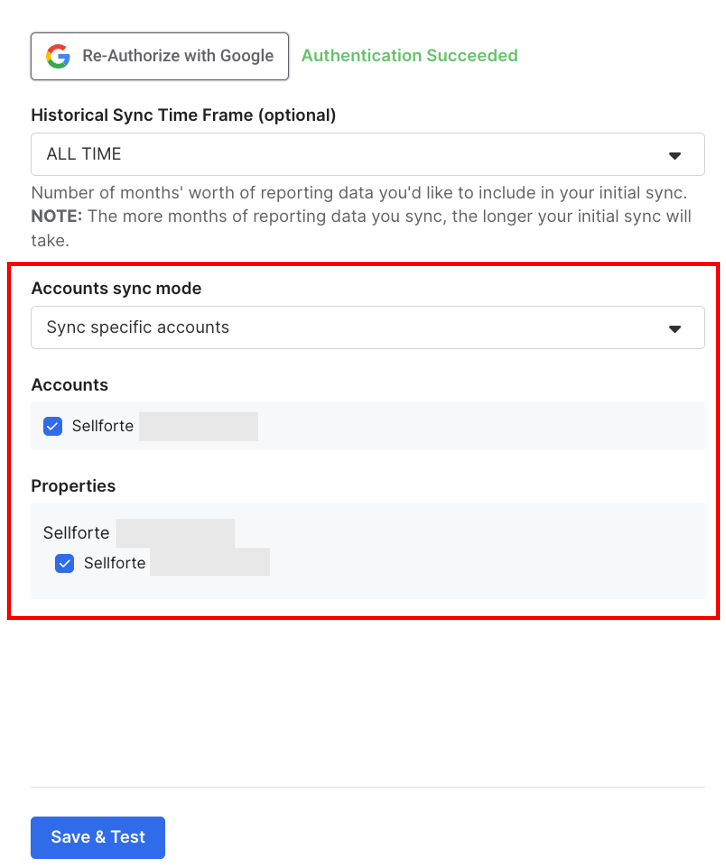726x868 pixels.
Task: Click the arrow on Historical Sync dropdown
Action: point(674,155)
